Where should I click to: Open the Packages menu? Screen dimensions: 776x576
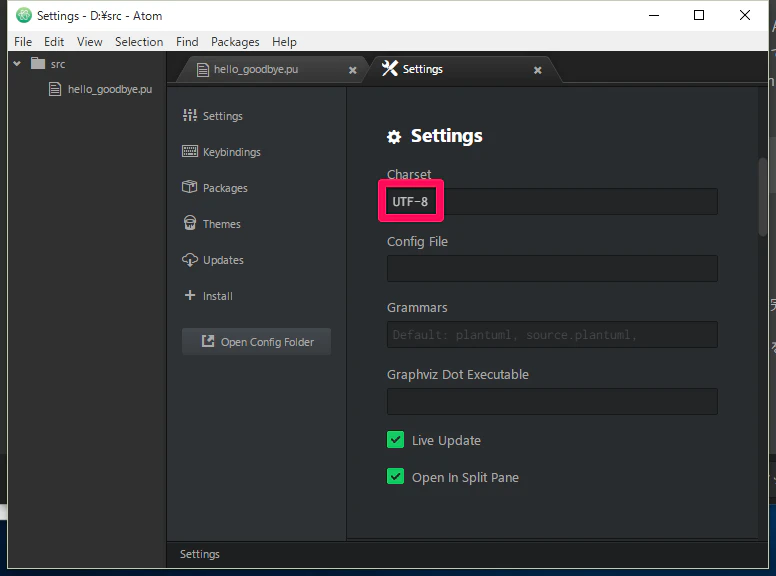pyautogui.click(x=235, y=42)
